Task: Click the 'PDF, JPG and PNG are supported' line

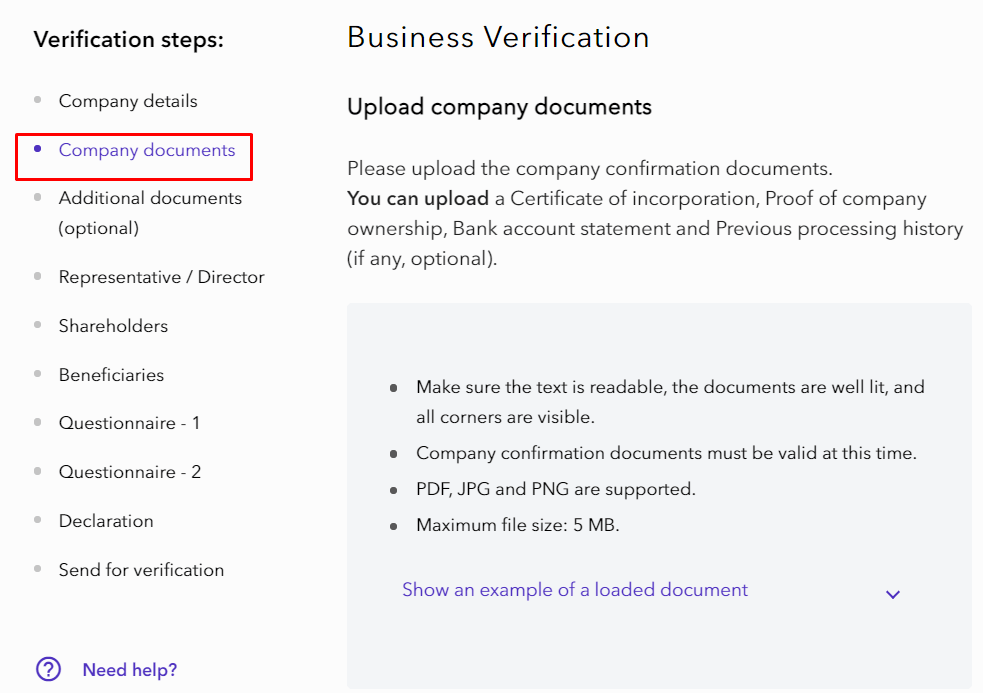Action: [555, 489]
